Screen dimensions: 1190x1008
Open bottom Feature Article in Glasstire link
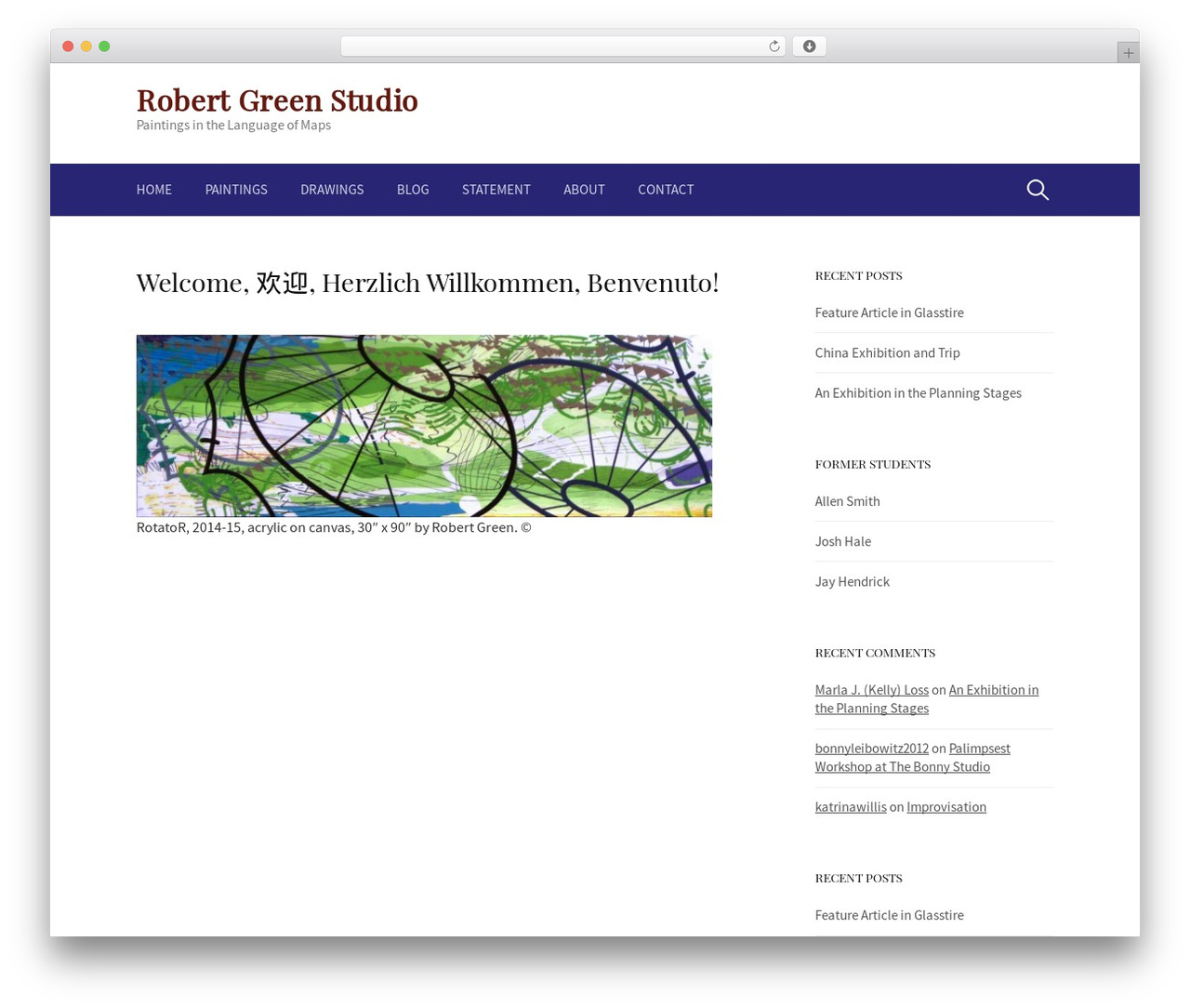(889, 915)
